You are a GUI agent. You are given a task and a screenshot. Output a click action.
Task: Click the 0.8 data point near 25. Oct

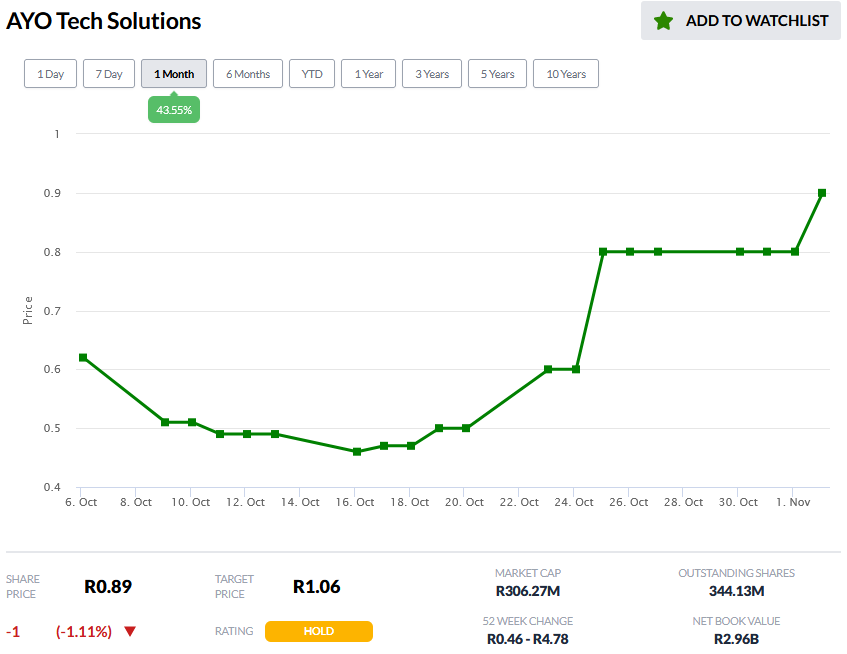tap(603, 252)
